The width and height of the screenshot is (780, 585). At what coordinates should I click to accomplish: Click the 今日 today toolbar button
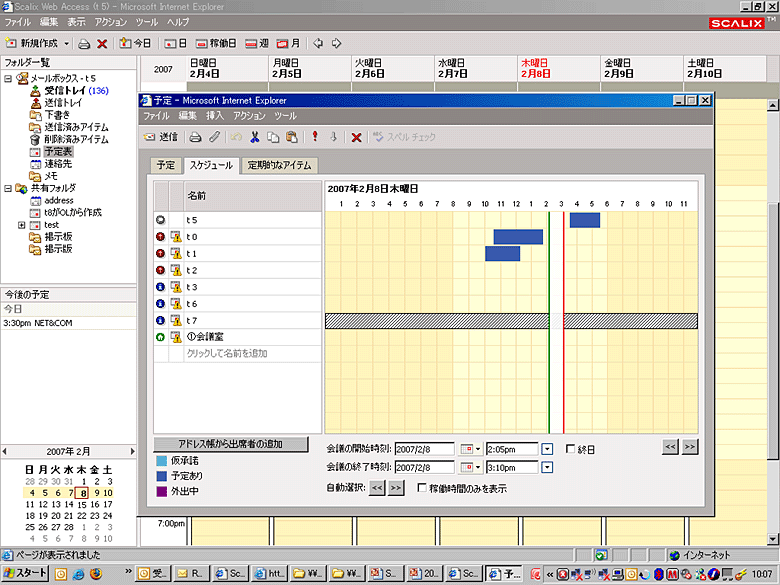point(135,43)
